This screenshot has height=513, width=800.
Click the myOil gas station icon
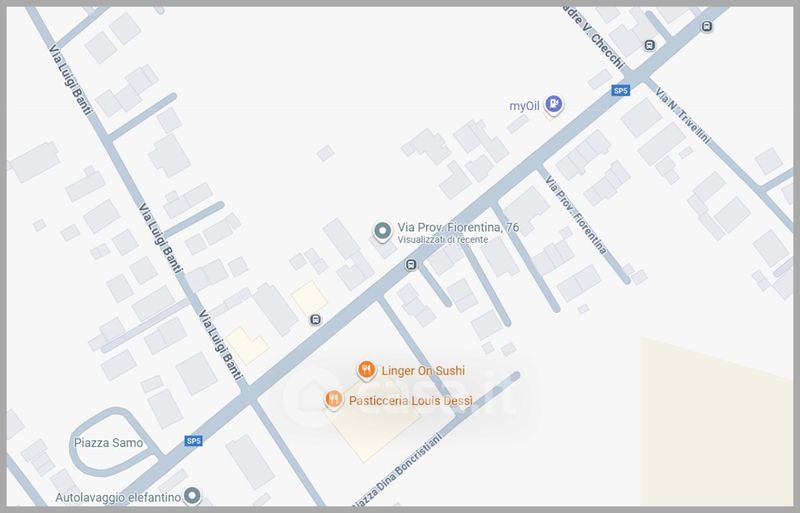click(554, 104)
